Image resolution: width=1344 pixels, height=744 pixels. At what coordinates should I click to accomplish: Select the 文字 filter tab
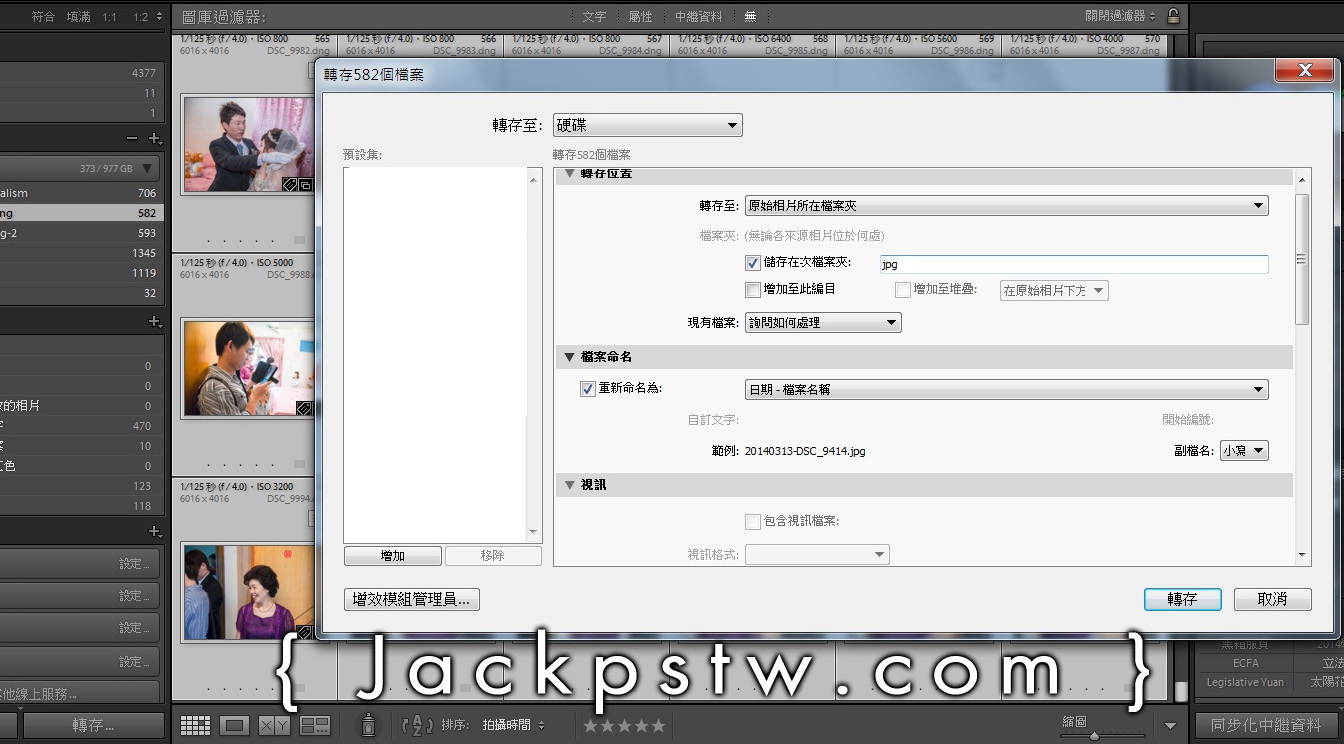594,16
